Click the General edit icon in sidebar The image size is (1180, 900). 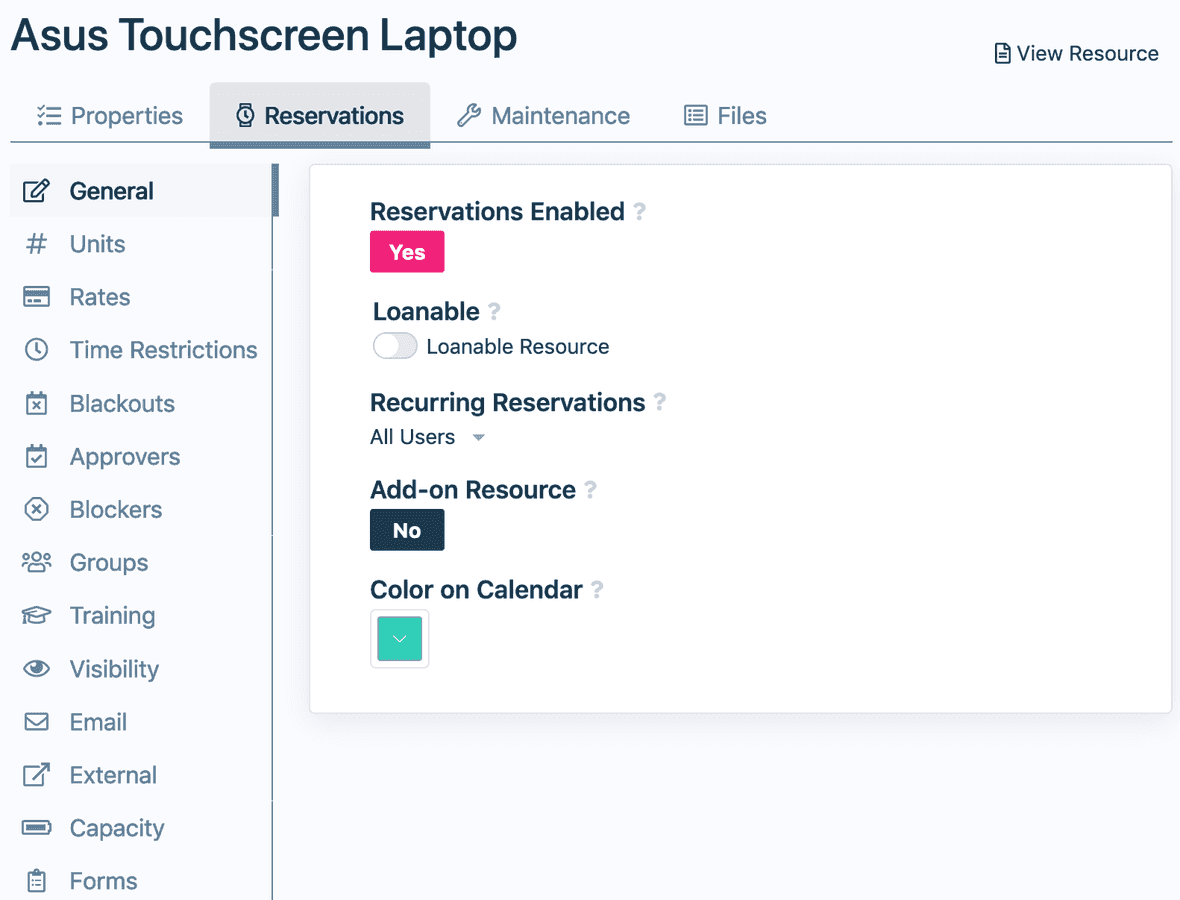click(36, 190)
